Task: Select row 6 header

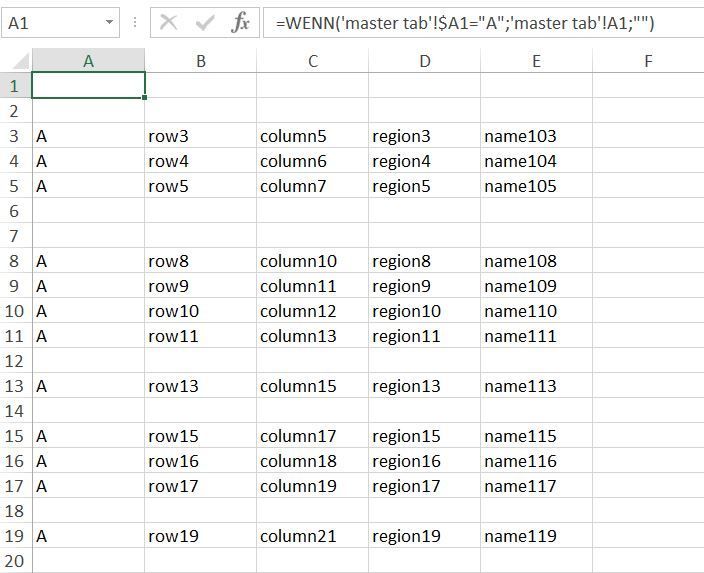Action: [16, 211]
